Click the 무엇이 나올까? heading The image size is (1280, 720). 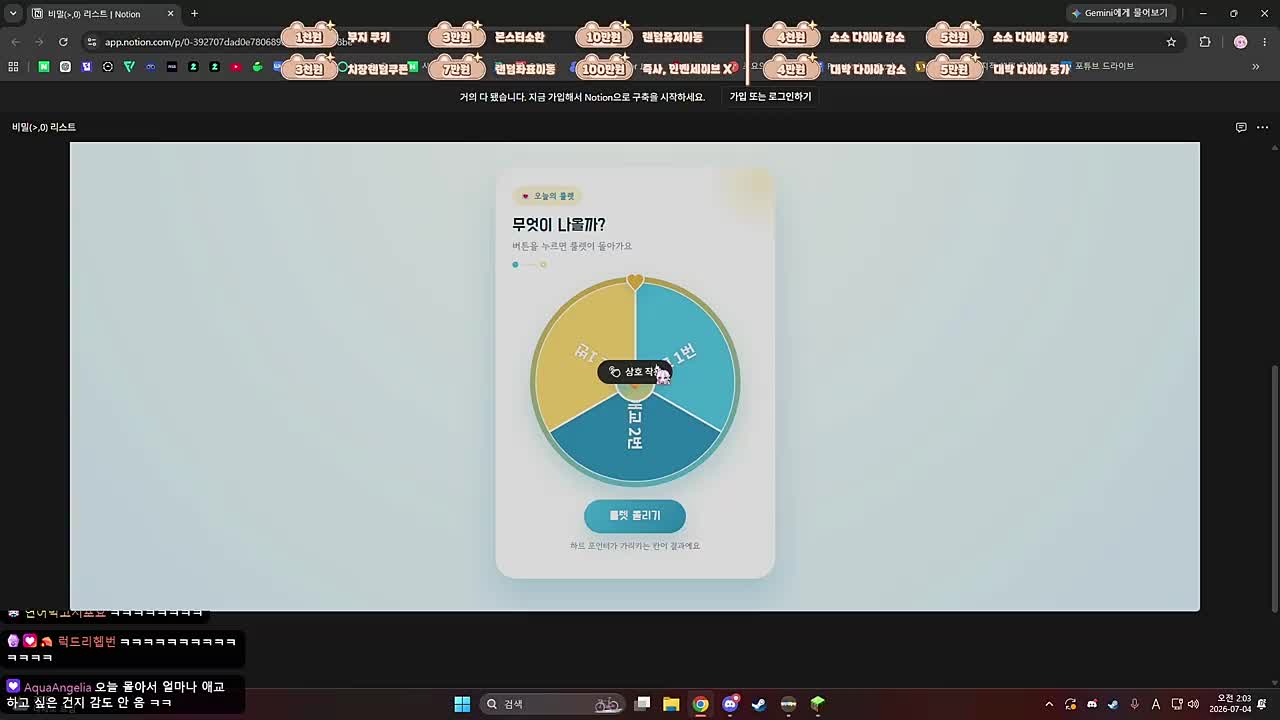(x=558, y=225)
